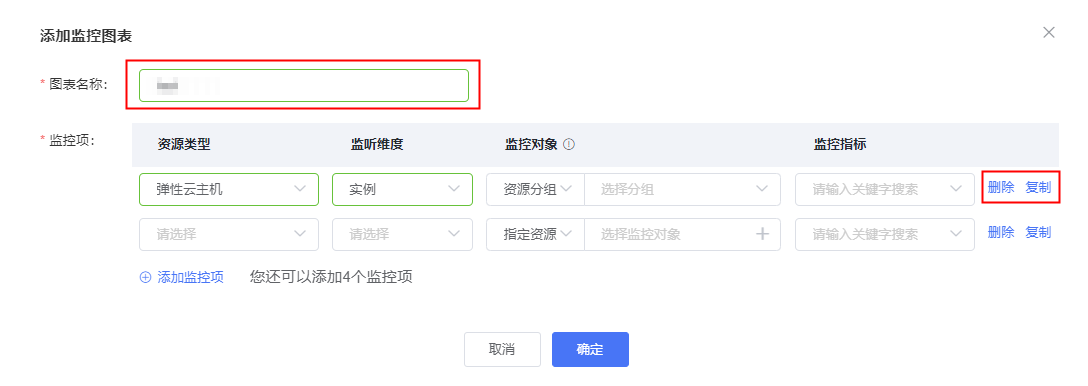
Task: Open second row 监控指标 search dropdown
Action: [x=885, y=235]
